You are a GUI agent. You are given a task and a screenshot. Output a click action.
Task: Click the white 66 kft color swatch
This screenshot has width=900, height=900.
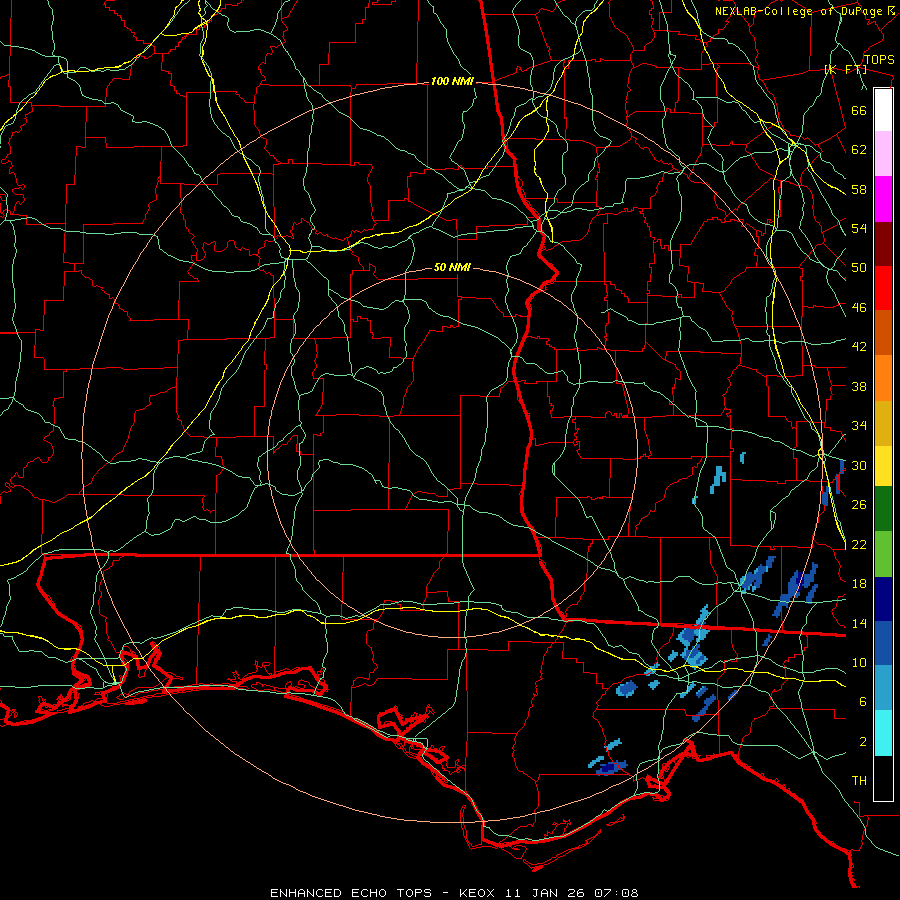[883, 110]
